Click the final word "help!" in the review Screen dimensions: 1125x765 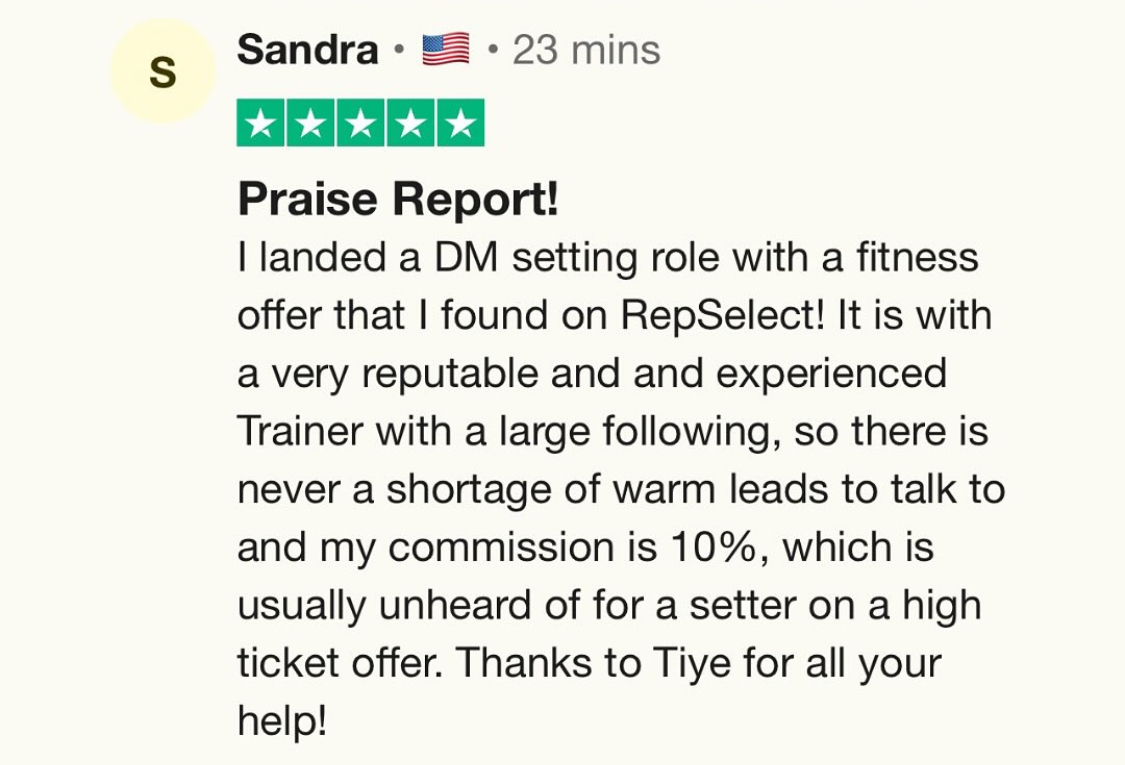(282, 721)
